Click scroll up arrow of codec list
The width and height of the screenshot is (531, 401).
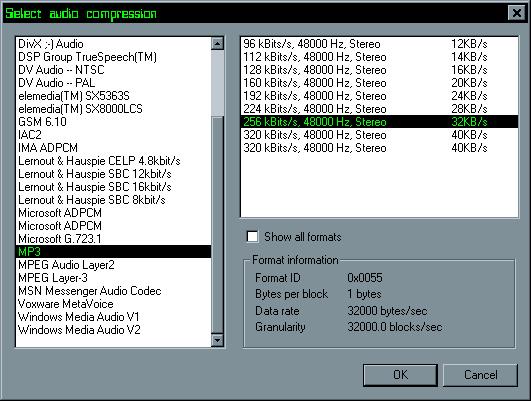pyautogui.click(x=217, y=43)
